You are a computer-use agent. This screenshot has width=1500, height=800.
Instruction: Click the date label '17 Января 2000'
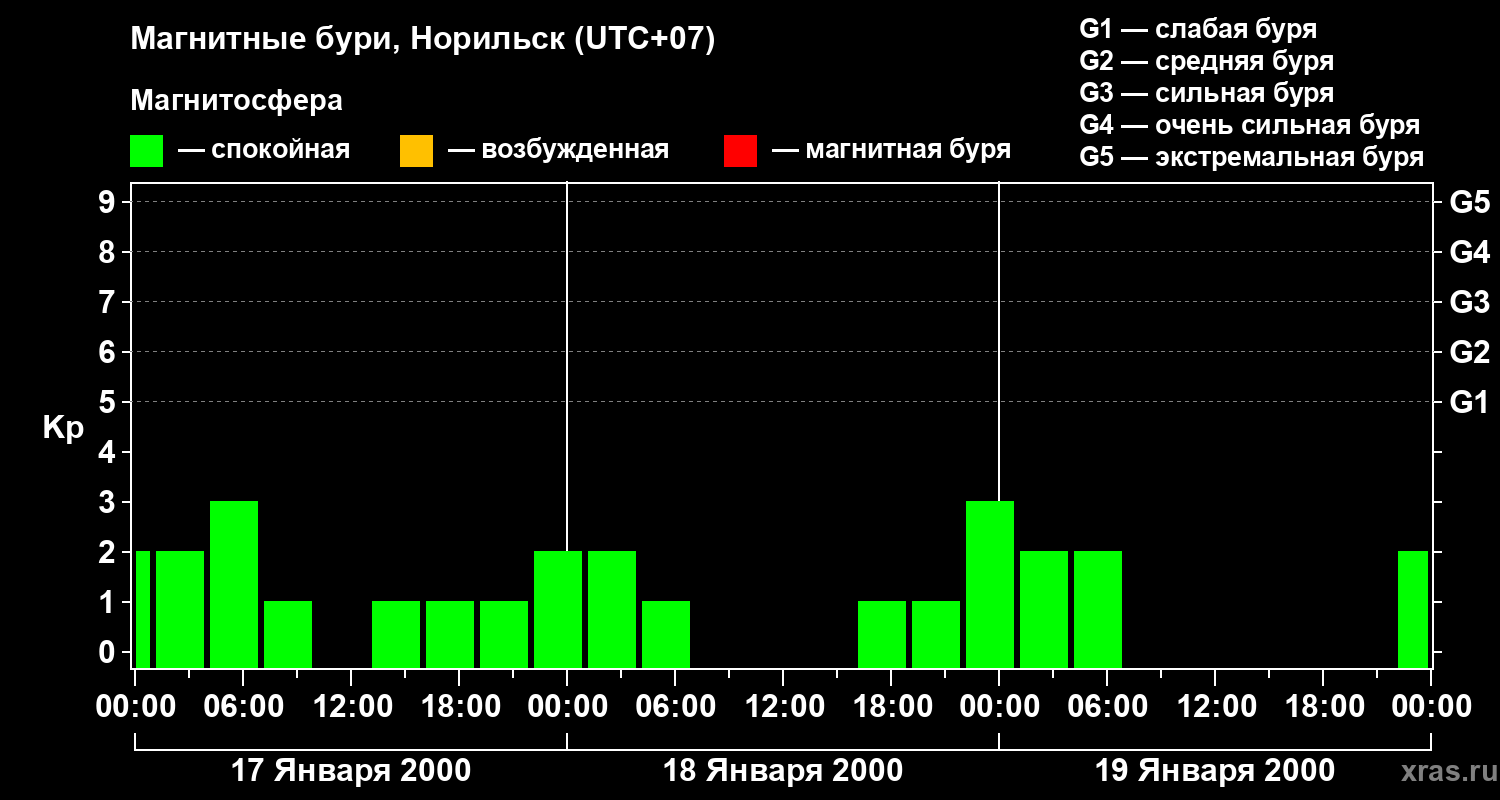tap(351, 771)
